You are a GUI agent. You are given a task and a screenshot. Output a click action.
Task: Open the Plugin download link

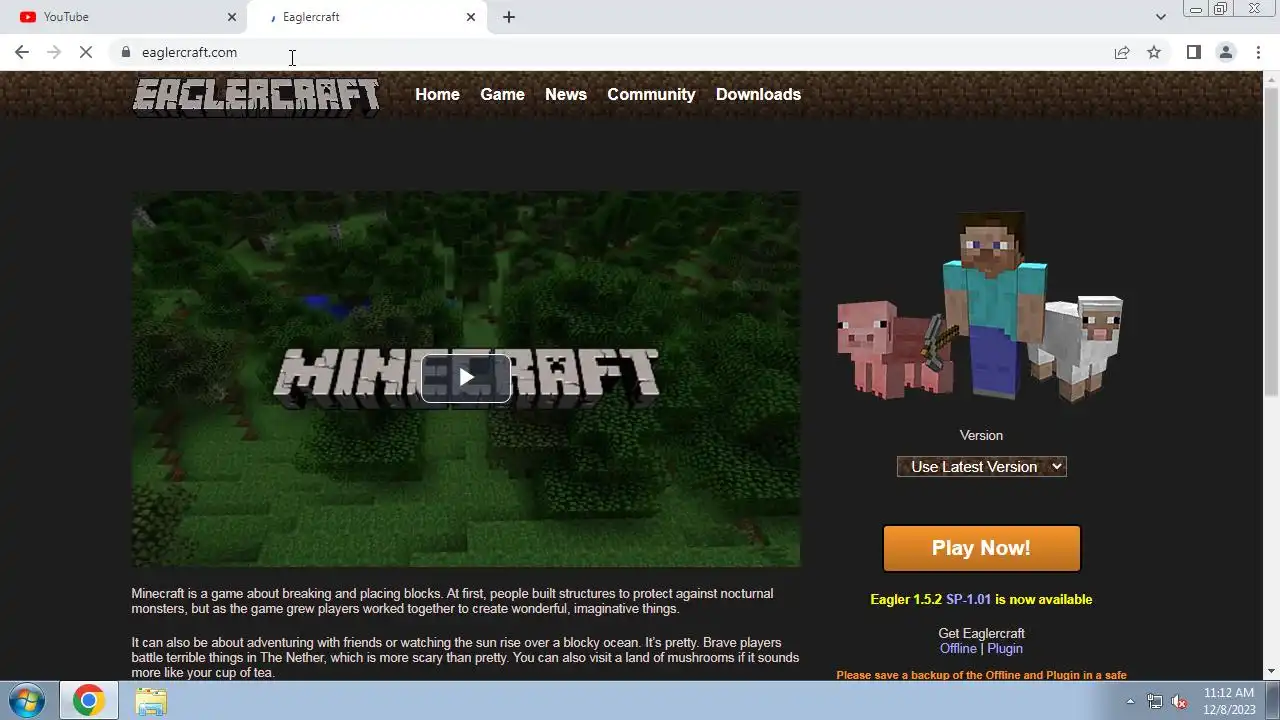1005,648
